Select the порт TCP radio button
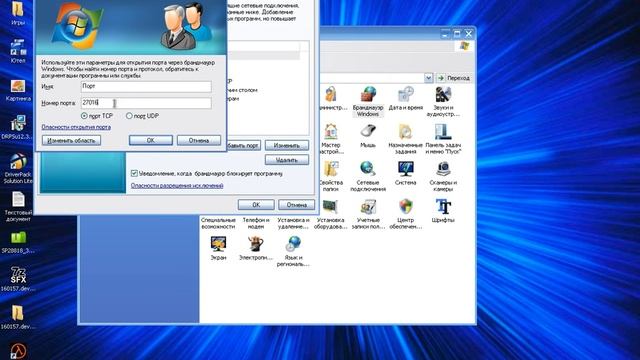The height and width of the screenshot is (360, 640). [84, 116]
